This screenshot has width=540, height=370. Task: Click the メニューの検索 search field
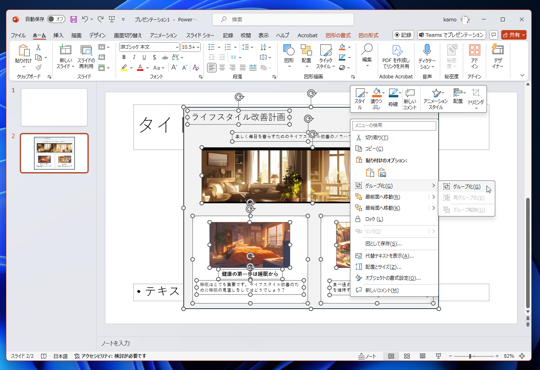(394, 125)
